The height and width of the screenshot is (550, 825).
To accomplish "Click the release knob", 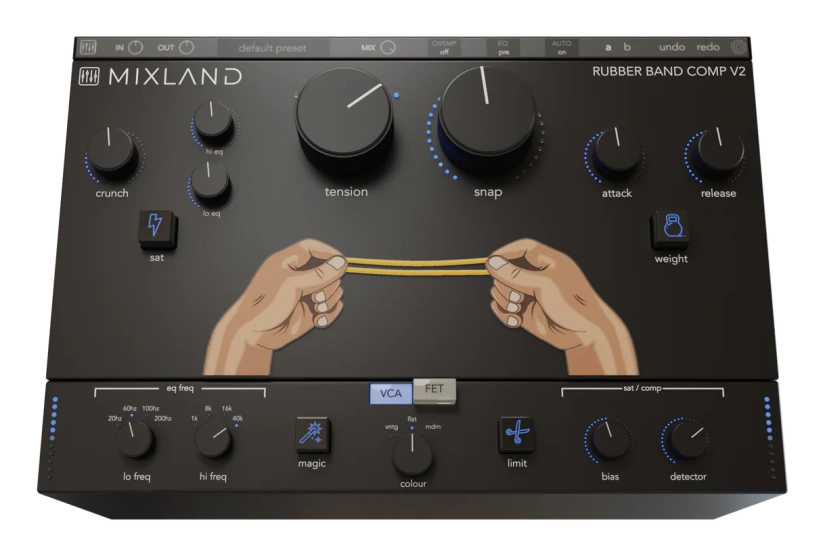I will click(x=719, y=151).
